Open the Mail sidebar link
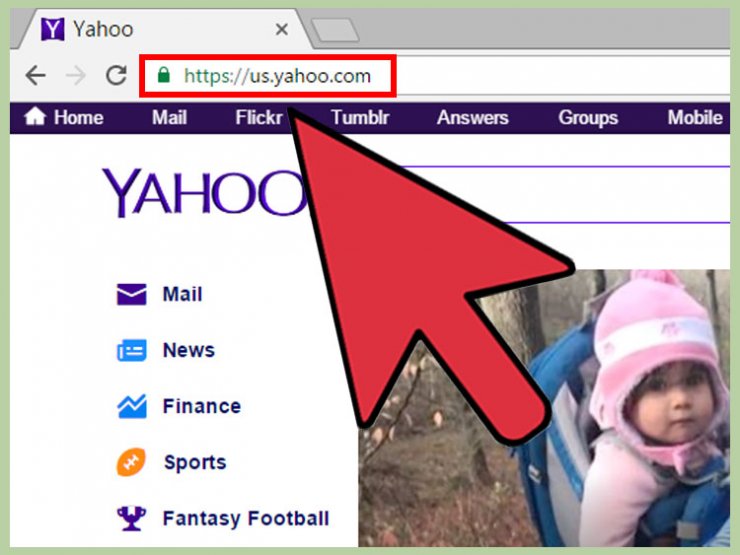 183,294
